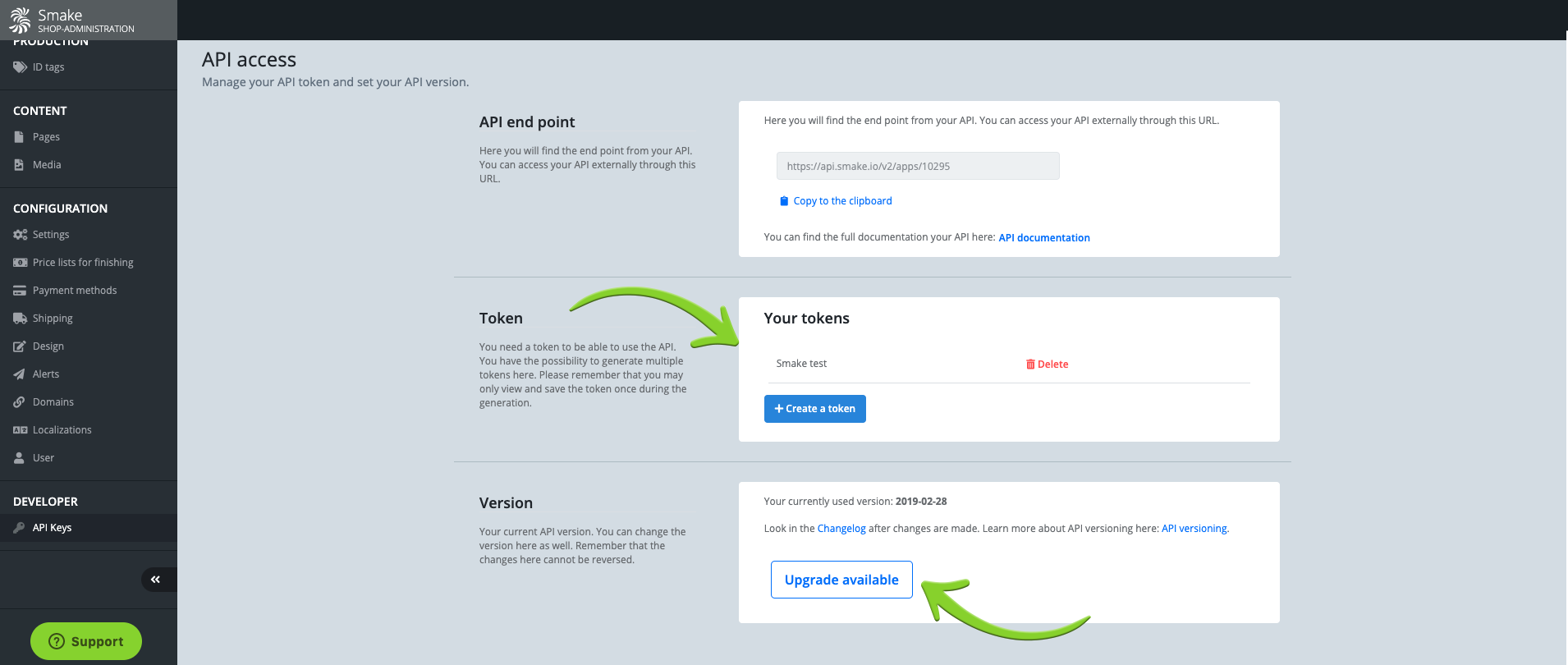The width and height of the screenshot is (1568, 665).
Task: Click the Settings gears icon
Action: [20, 235]
